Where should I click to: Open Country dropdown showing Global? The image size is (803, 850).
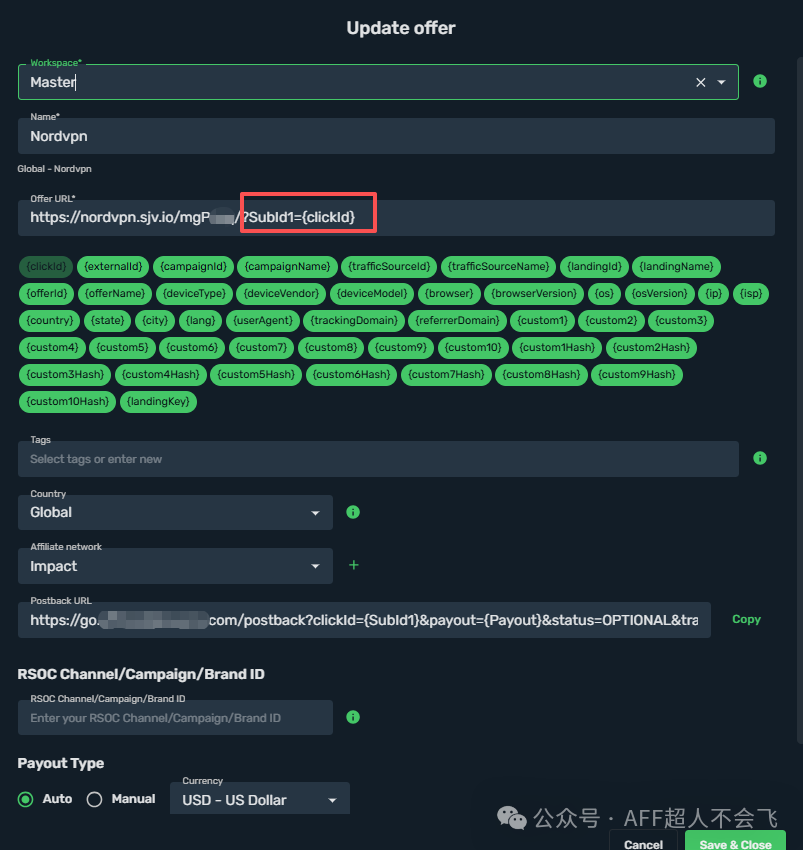175,512
